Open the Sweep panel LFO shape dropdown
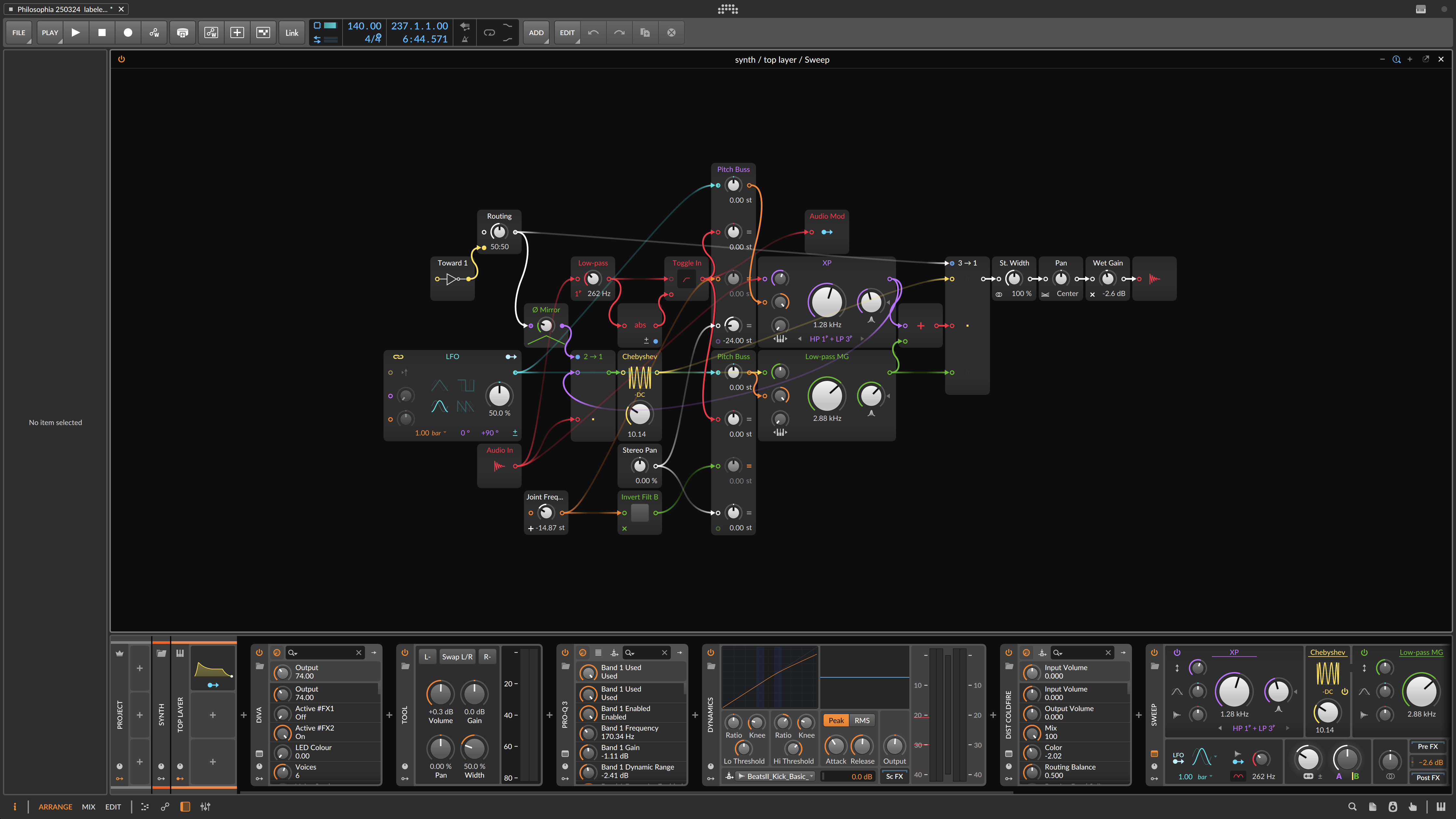The width and height of the screenshot is (1456, 819). pyautogui.click(x=1204, y=756)
